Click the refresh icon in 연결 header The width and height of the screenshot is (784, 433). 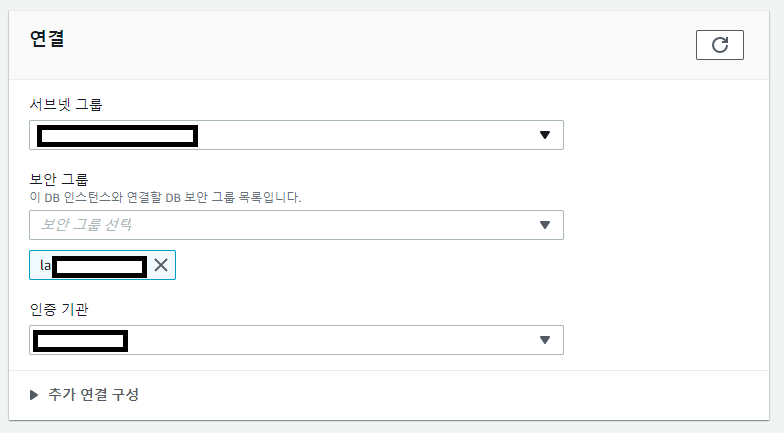point(720,45)
